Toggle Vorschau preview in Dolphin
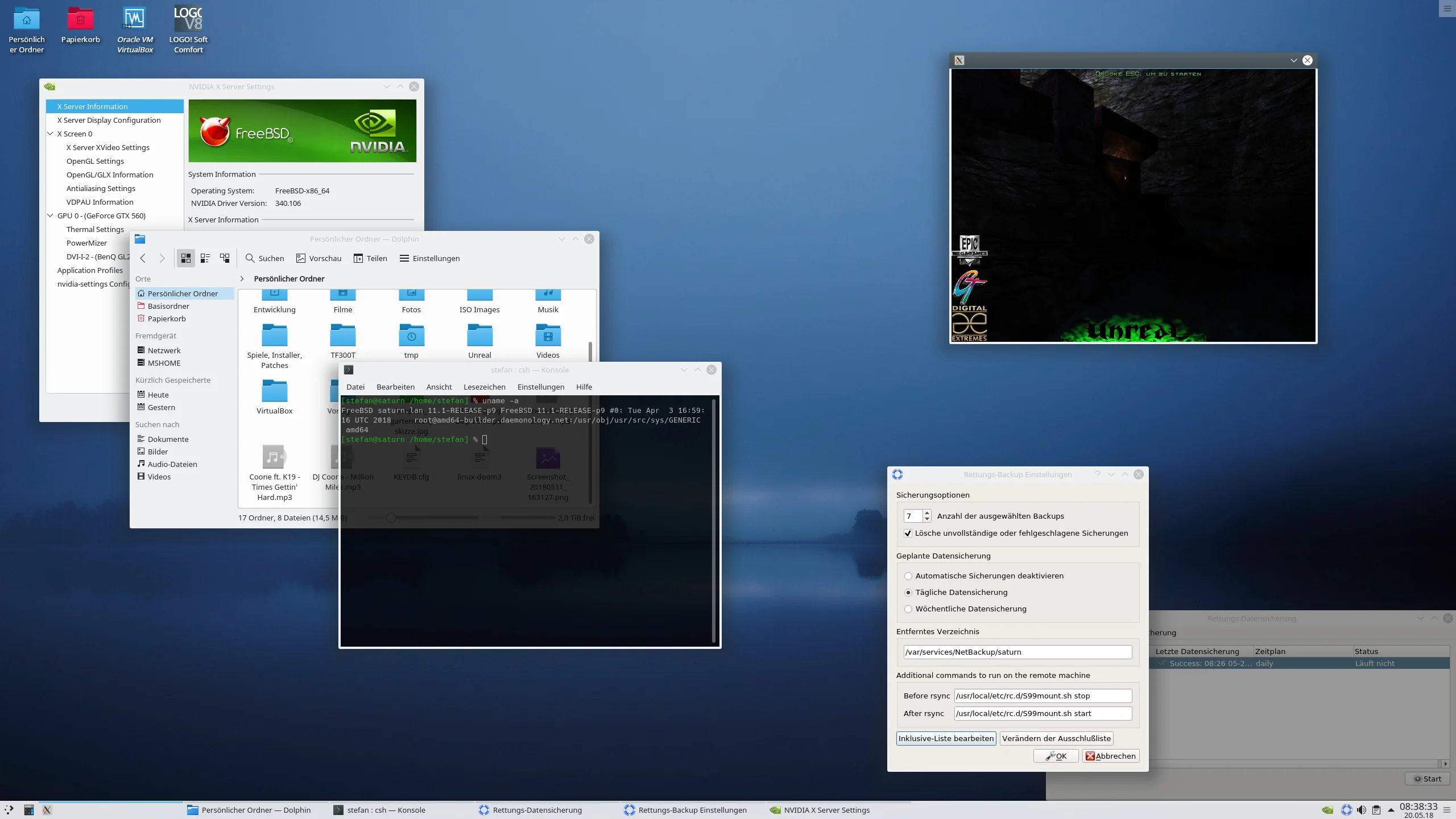This screenshot has height=819, width=1456. click(x=318, y=258)
